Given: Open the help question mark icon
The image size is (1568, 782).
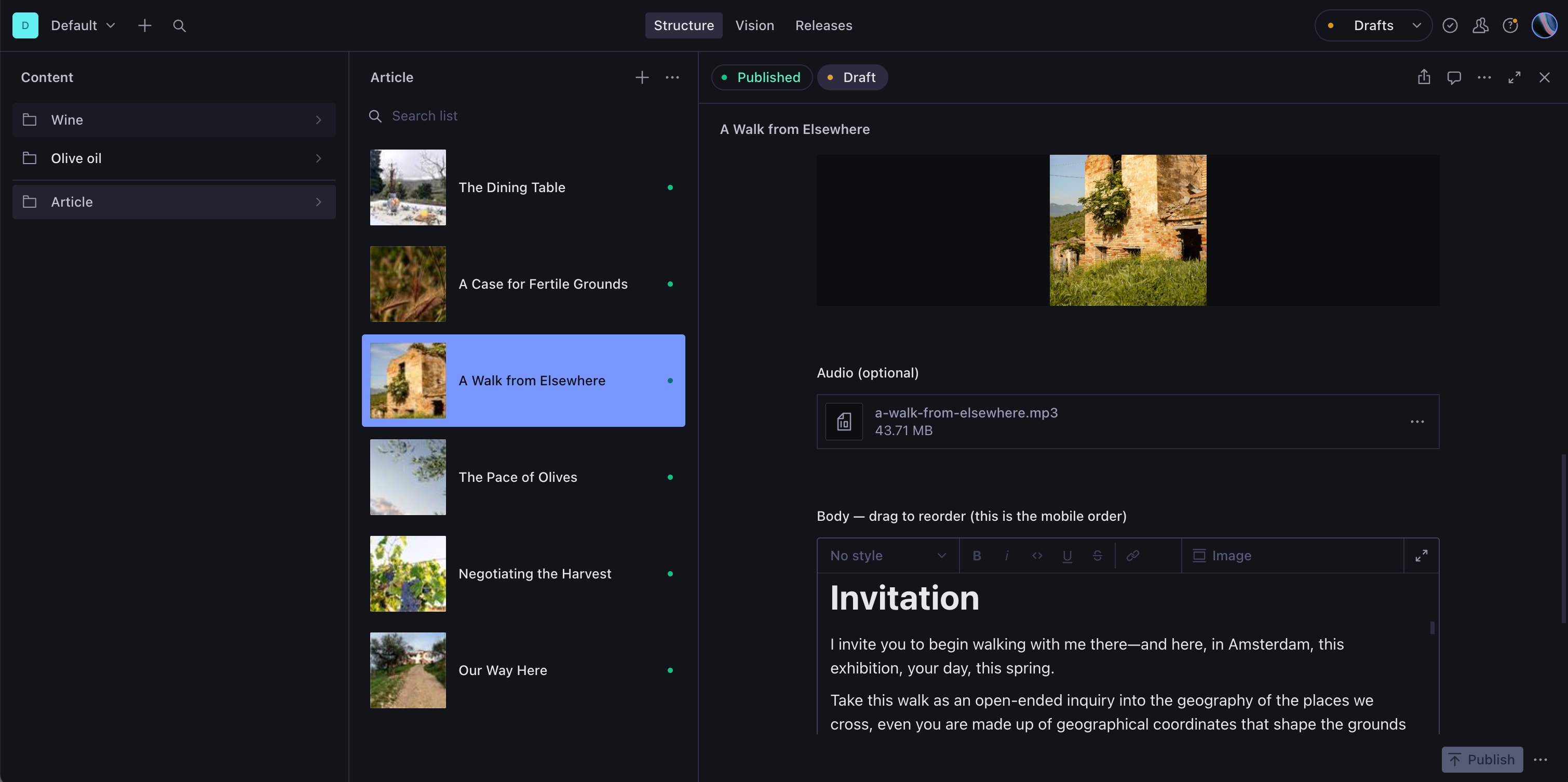Looking at the screenshot, I should (x=1510, y=25).
